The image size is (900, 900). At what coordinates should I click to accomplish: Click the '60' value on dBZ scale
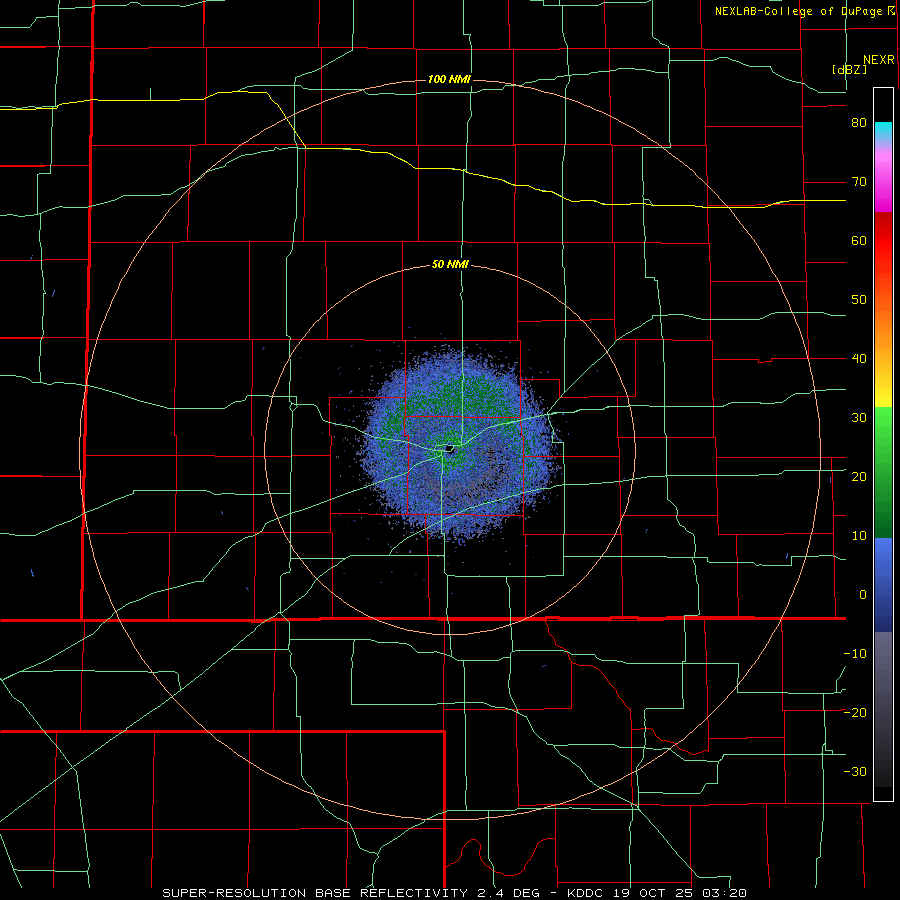coord(859,240)
